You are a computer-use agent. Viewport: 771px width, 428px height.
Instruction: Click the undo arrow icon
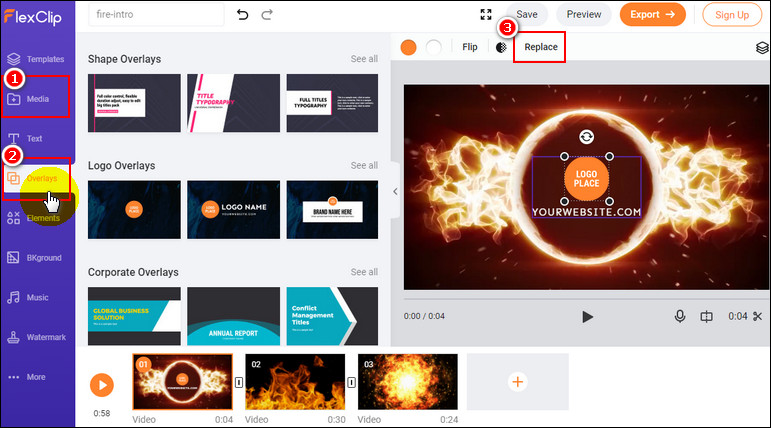(242, 15)
